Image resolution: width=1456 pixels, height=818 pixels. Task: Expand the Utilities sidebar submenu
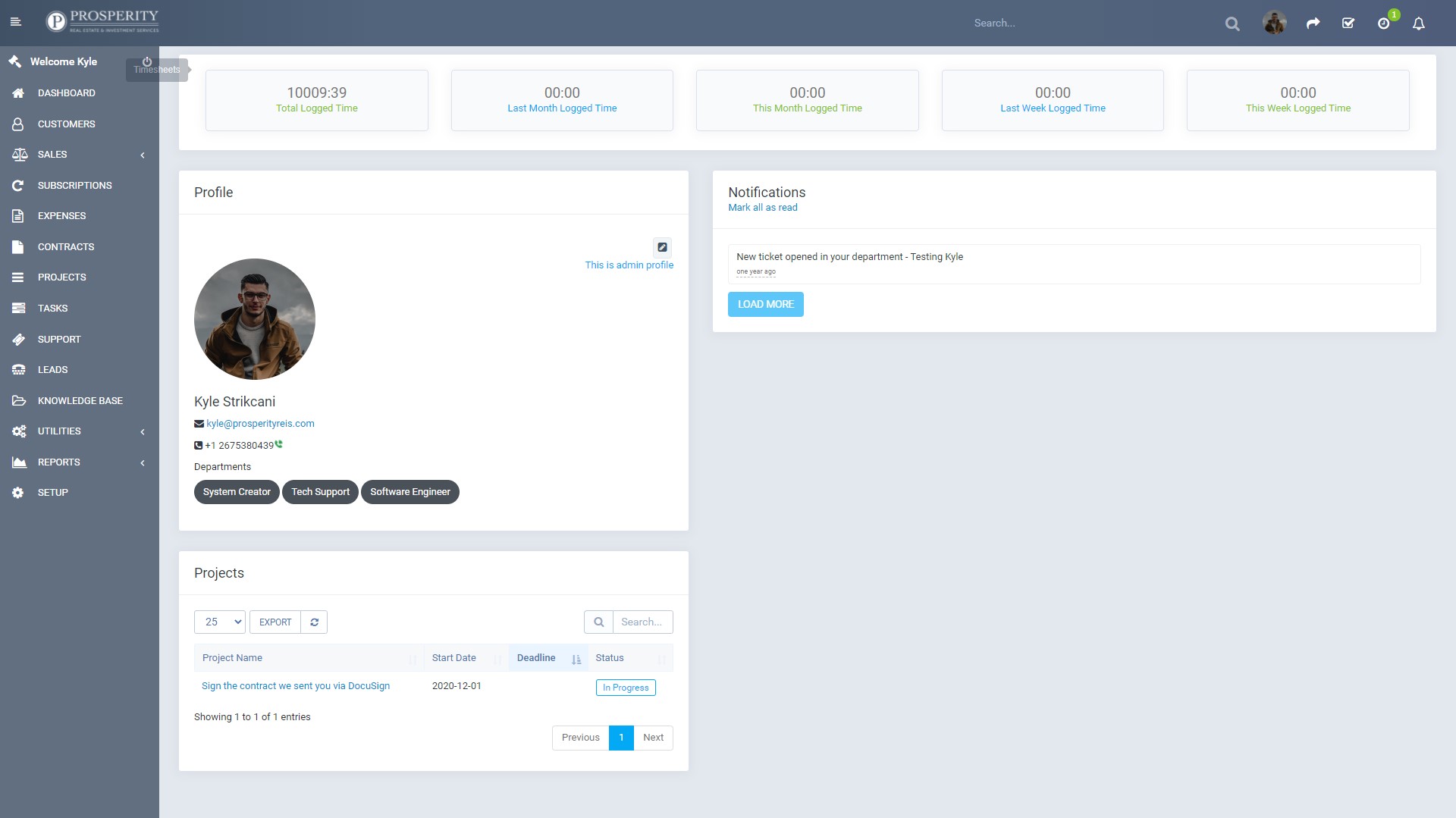(80, 431)
